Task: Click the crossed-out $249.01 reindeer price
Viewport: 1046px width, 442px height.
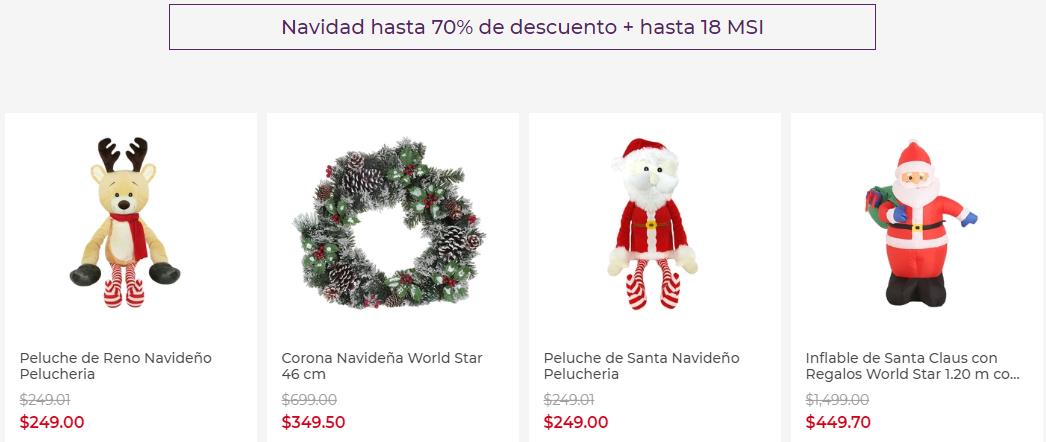Action: pos(45,400)
